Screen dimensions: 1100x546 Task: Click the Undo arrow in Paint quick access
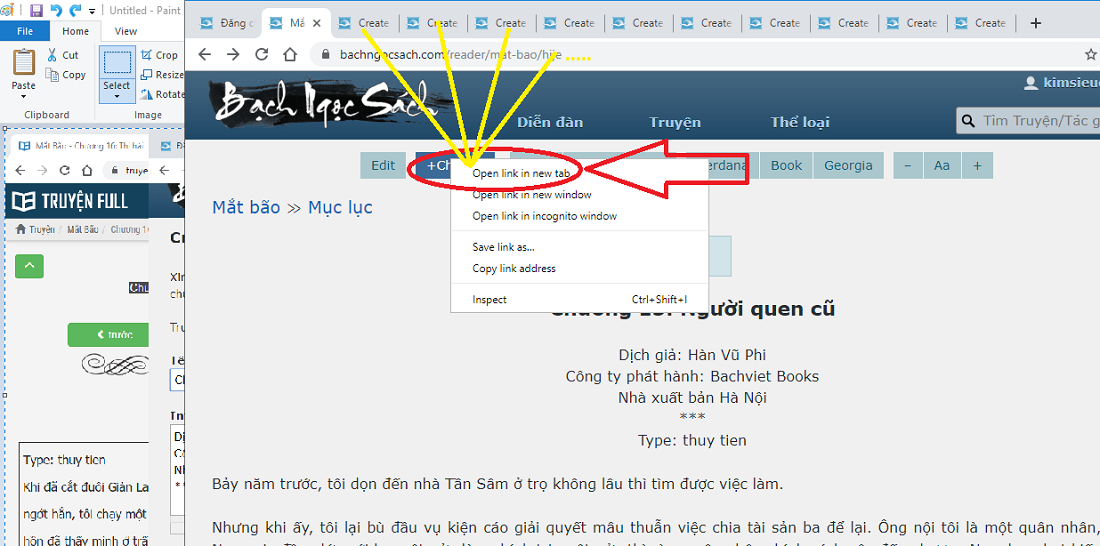tap(56, 11)
